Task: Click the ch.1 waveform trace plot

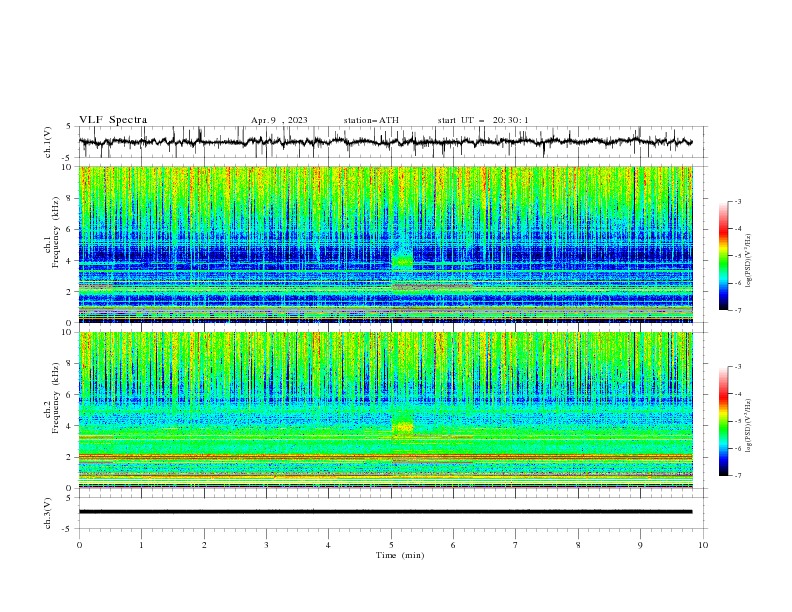Action: coord(386,142)
